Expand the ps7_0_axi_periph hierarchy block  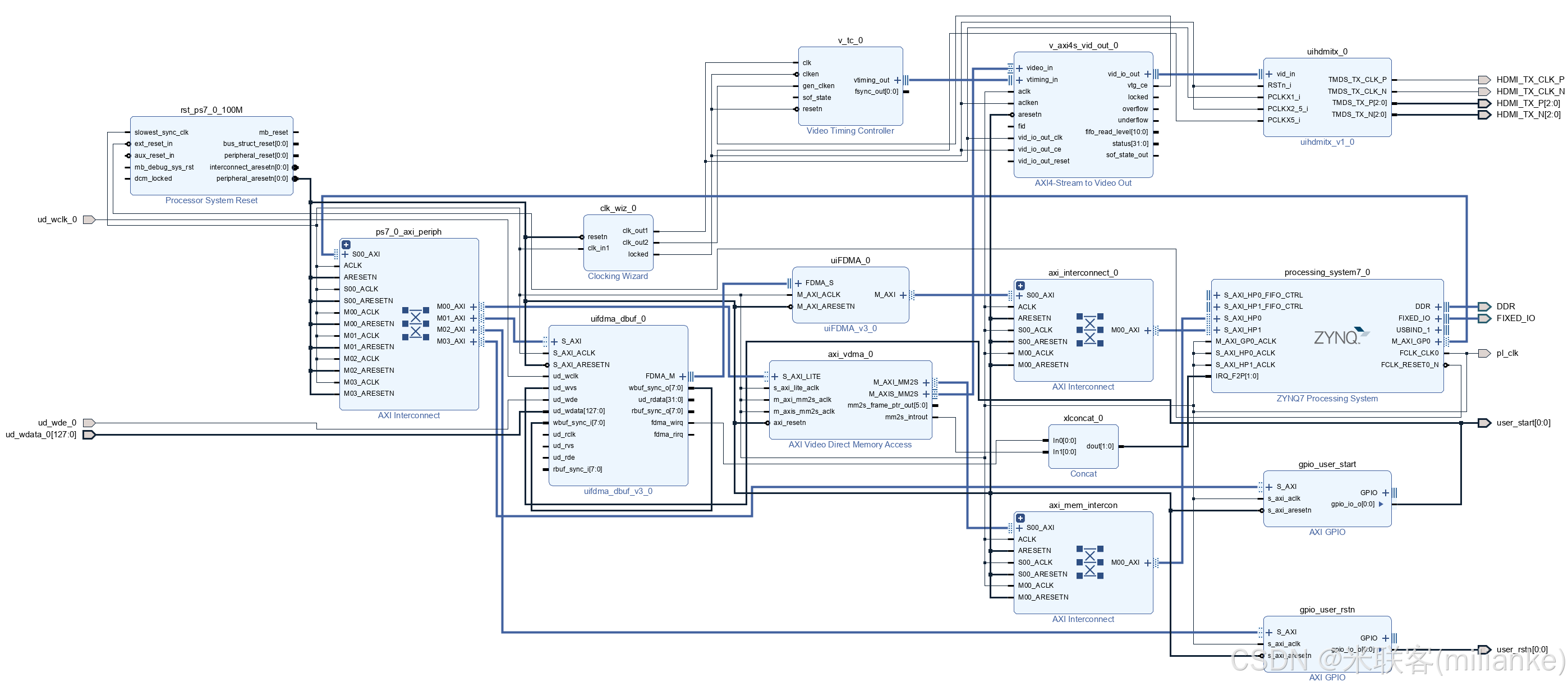pyautogui.click(x=346, y=245)
